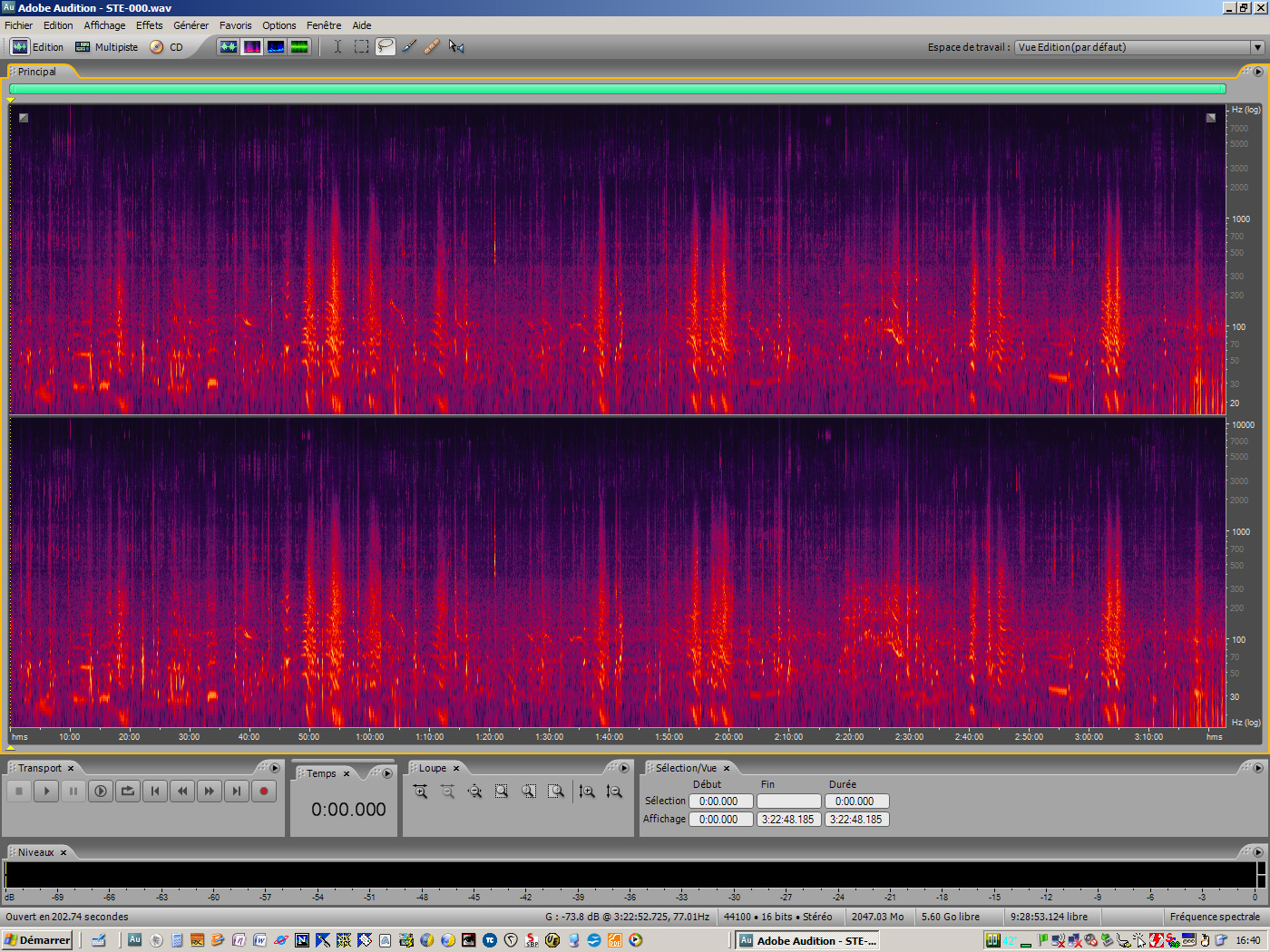The image size is (1270, 952).
Task: Click the horizontal zoom in icon in Loupe panel
Action: point(421,791)
